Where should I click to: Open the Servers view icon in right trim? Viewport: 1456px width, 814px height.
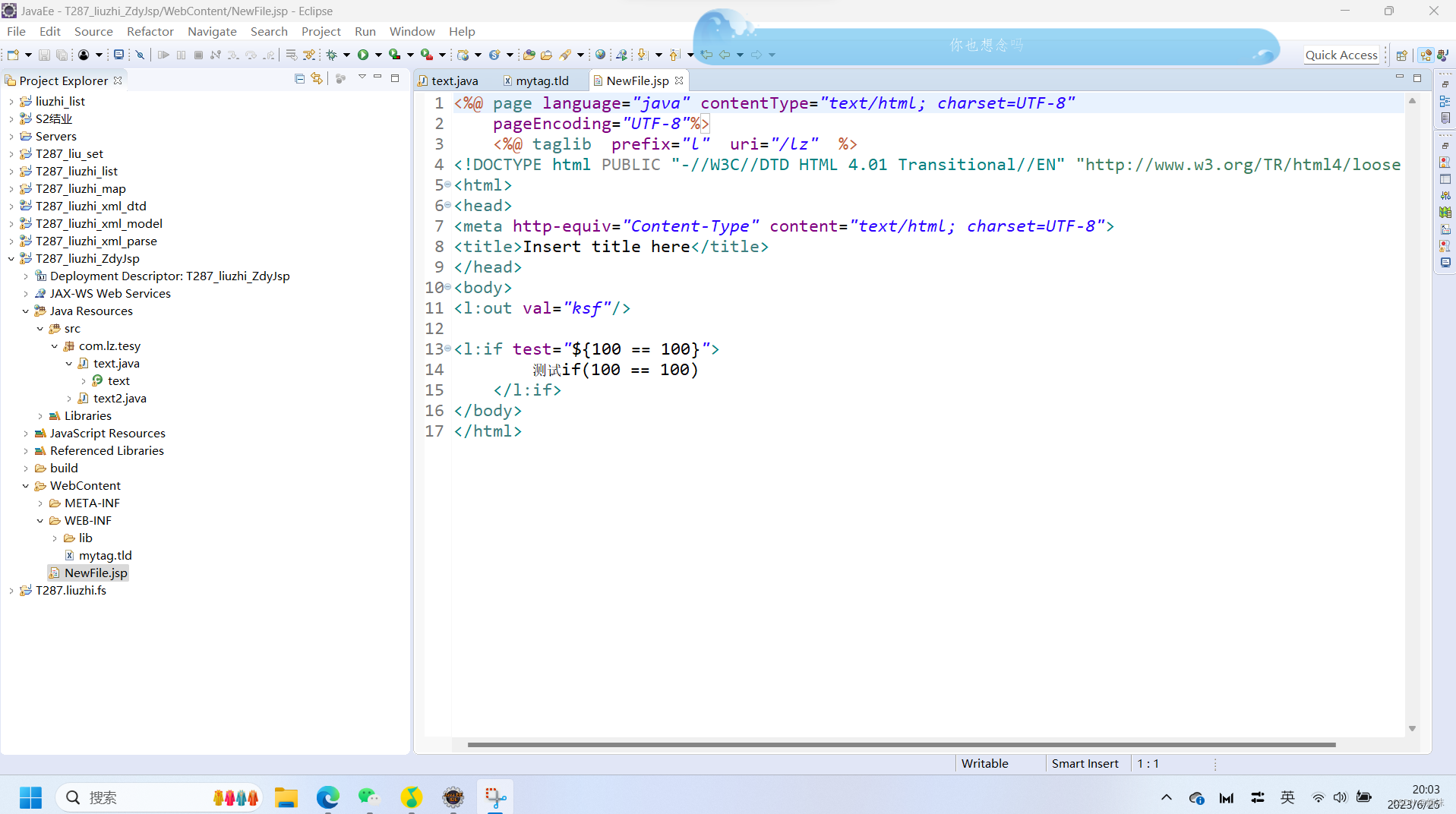click(1445, 195)
